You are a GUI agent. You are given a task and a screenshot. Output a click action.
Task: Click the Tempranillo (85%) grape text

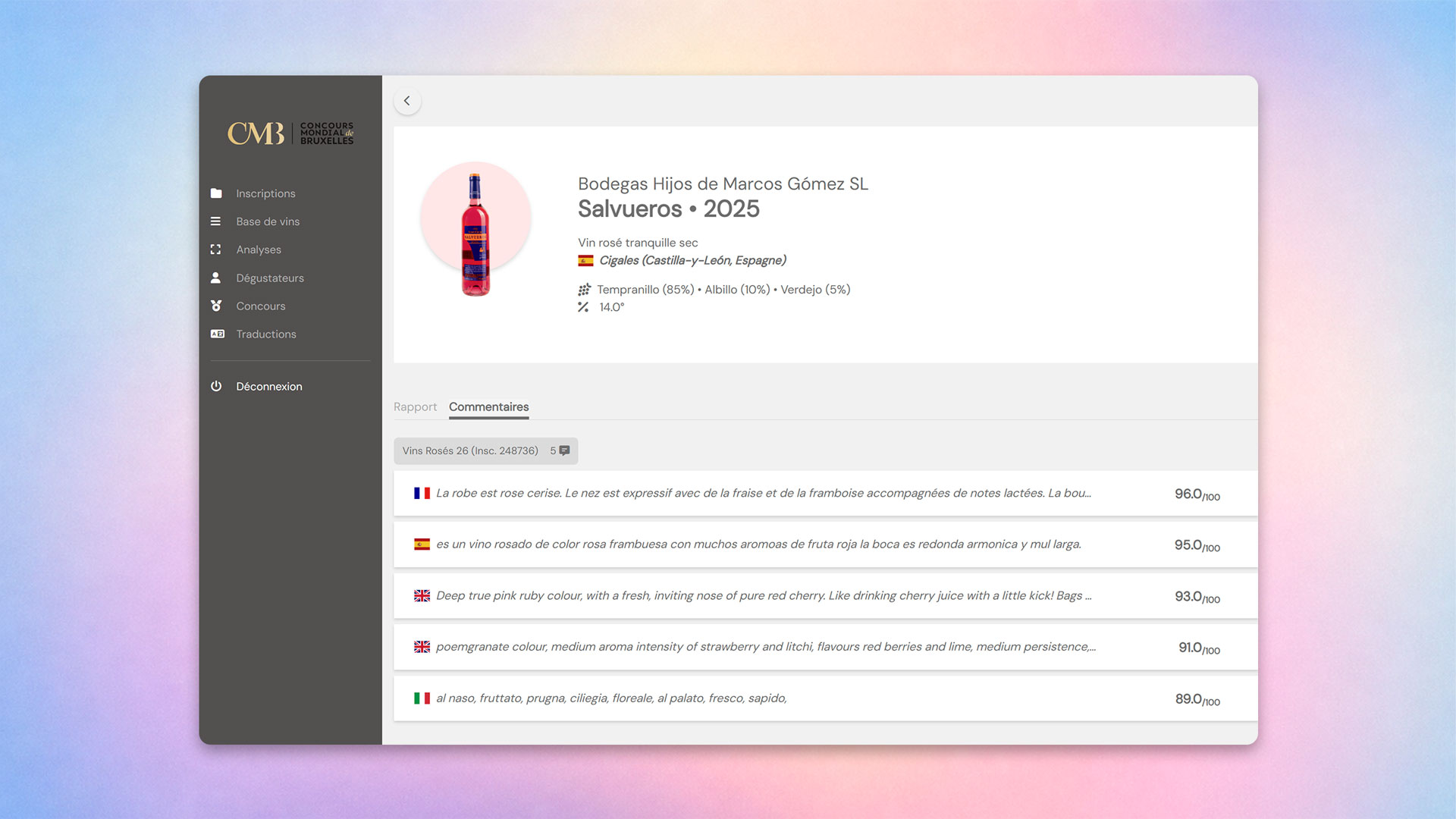(645, 290)
